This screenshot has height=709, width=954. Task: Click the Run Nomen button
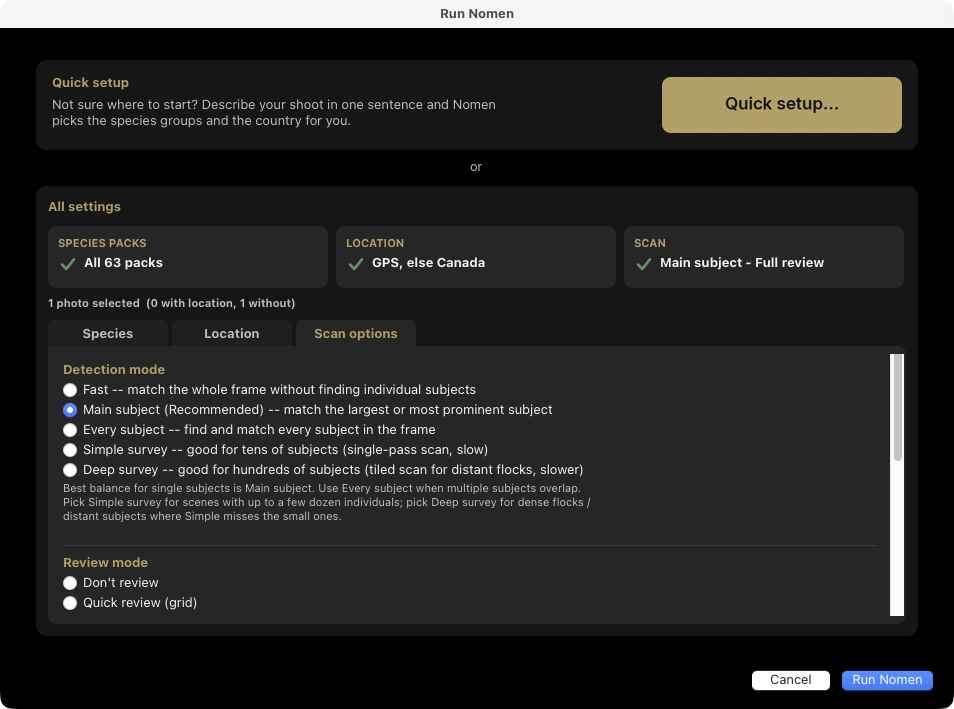[x=886, y=680]
